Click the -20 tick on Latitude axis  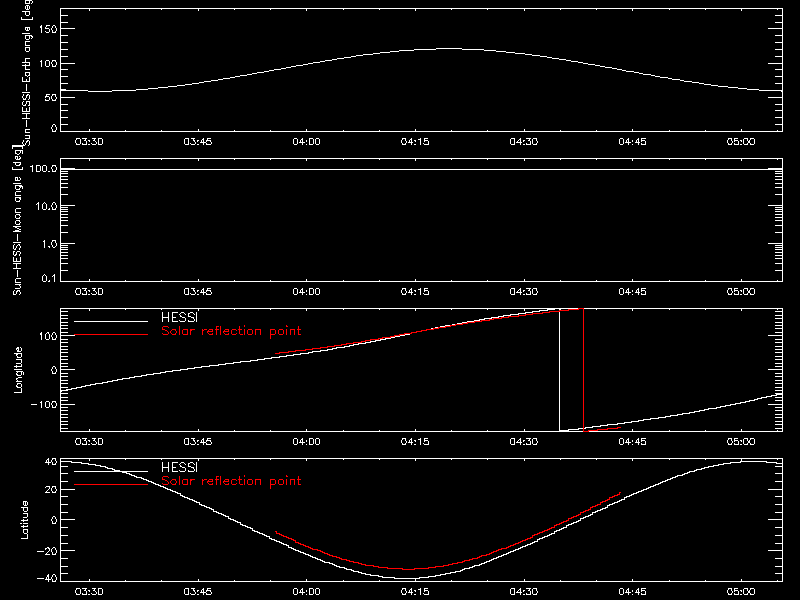(x=48, y=551)
